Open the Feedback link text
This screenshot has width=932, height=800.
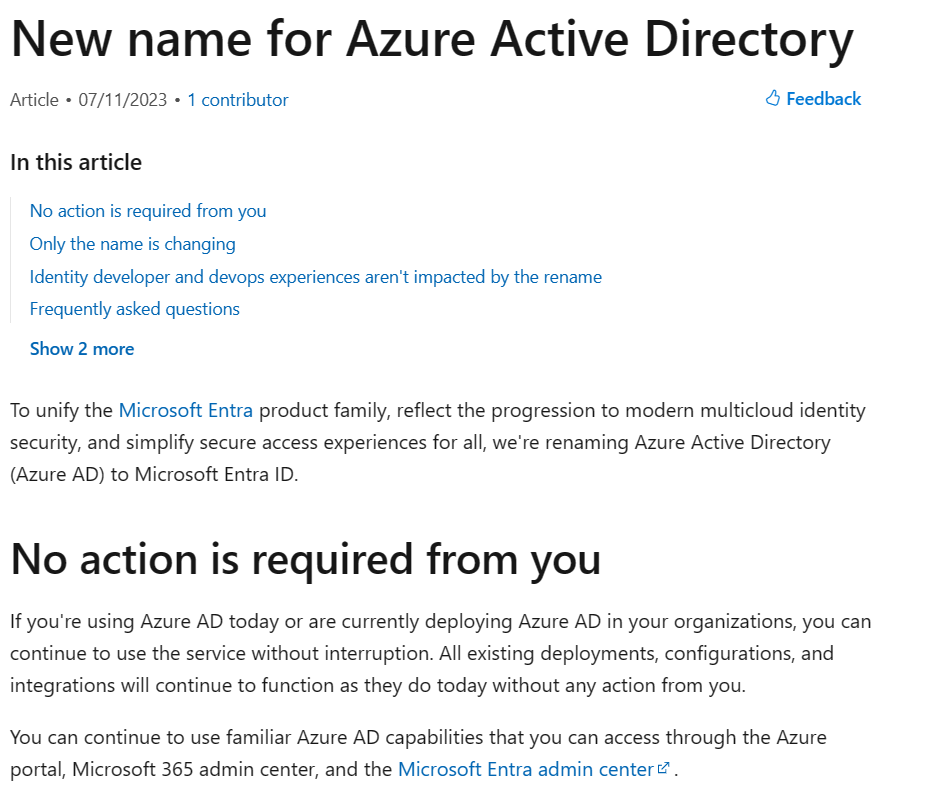[x=823, y=99]
